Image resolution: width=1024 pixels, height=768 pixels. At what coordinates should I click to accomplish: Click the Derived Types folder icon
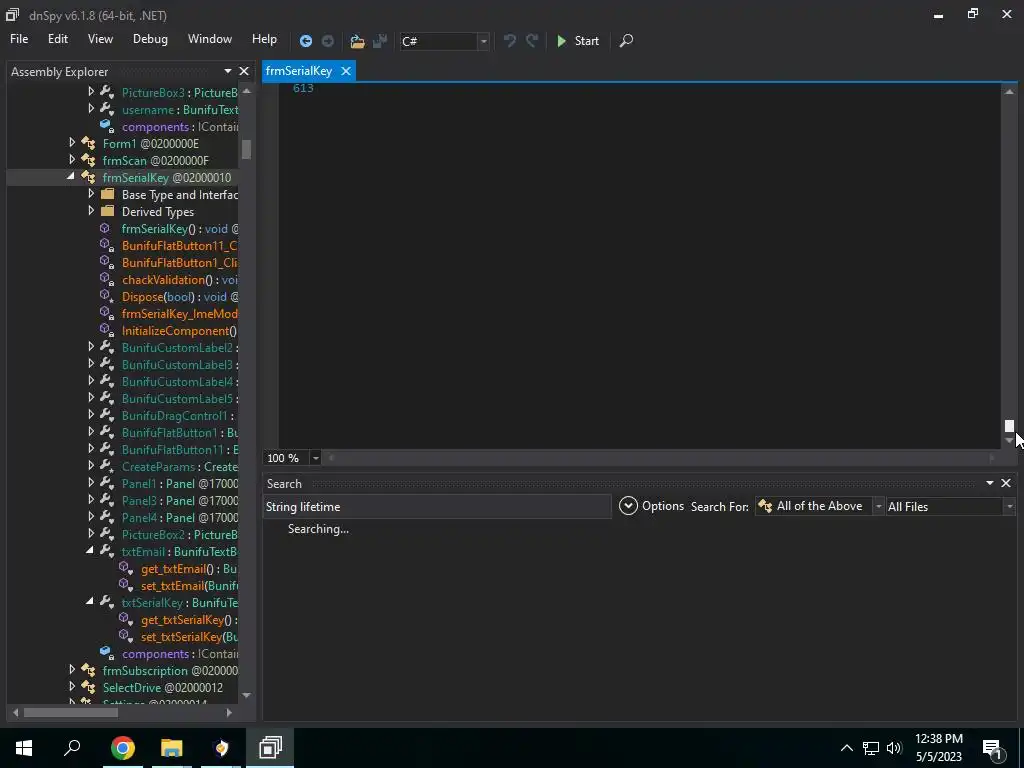pos(108,211)
